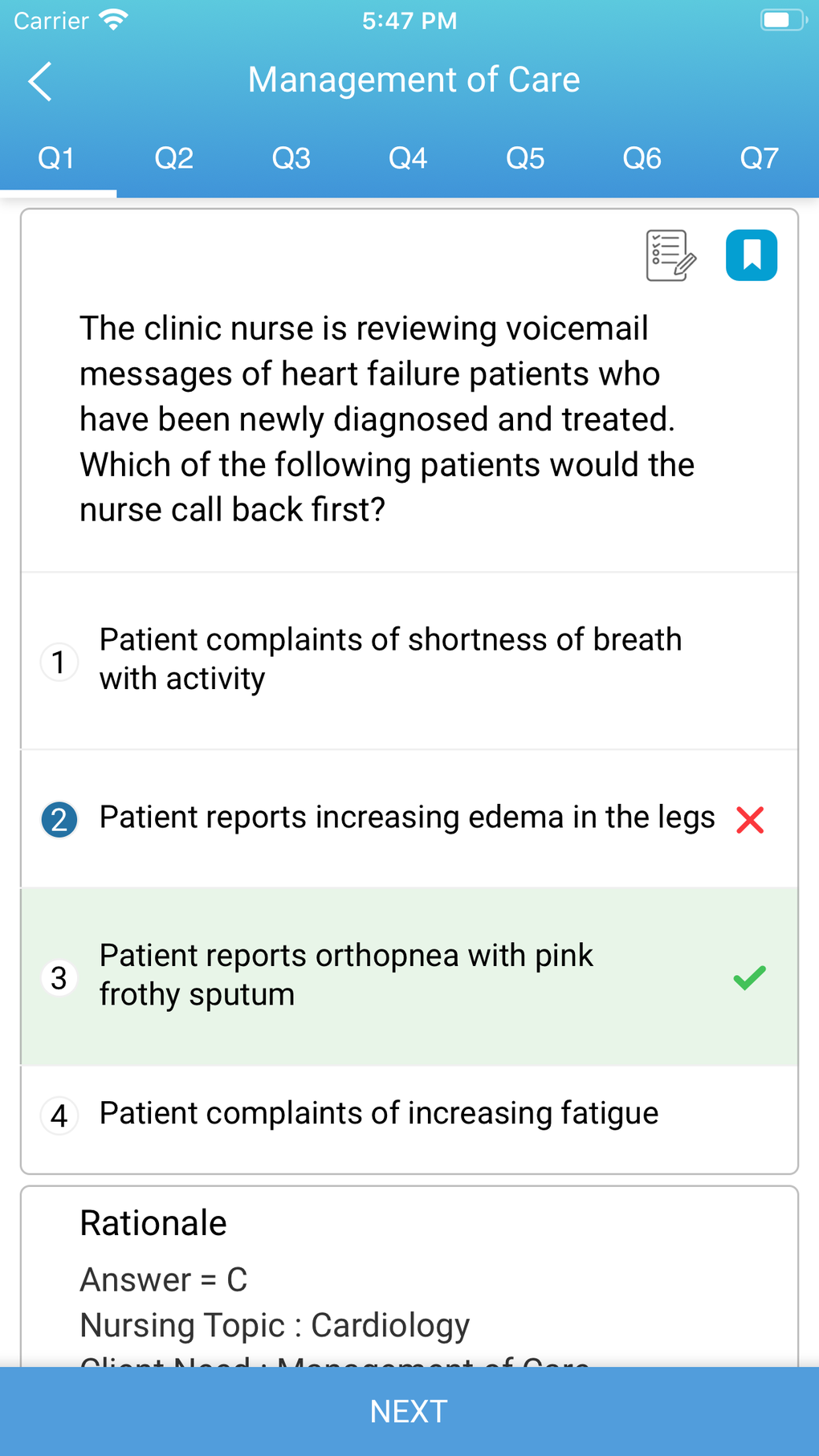Click the red X mark icon
Image resolution: width=819 pixels, height=1456 pixels.
750,820
